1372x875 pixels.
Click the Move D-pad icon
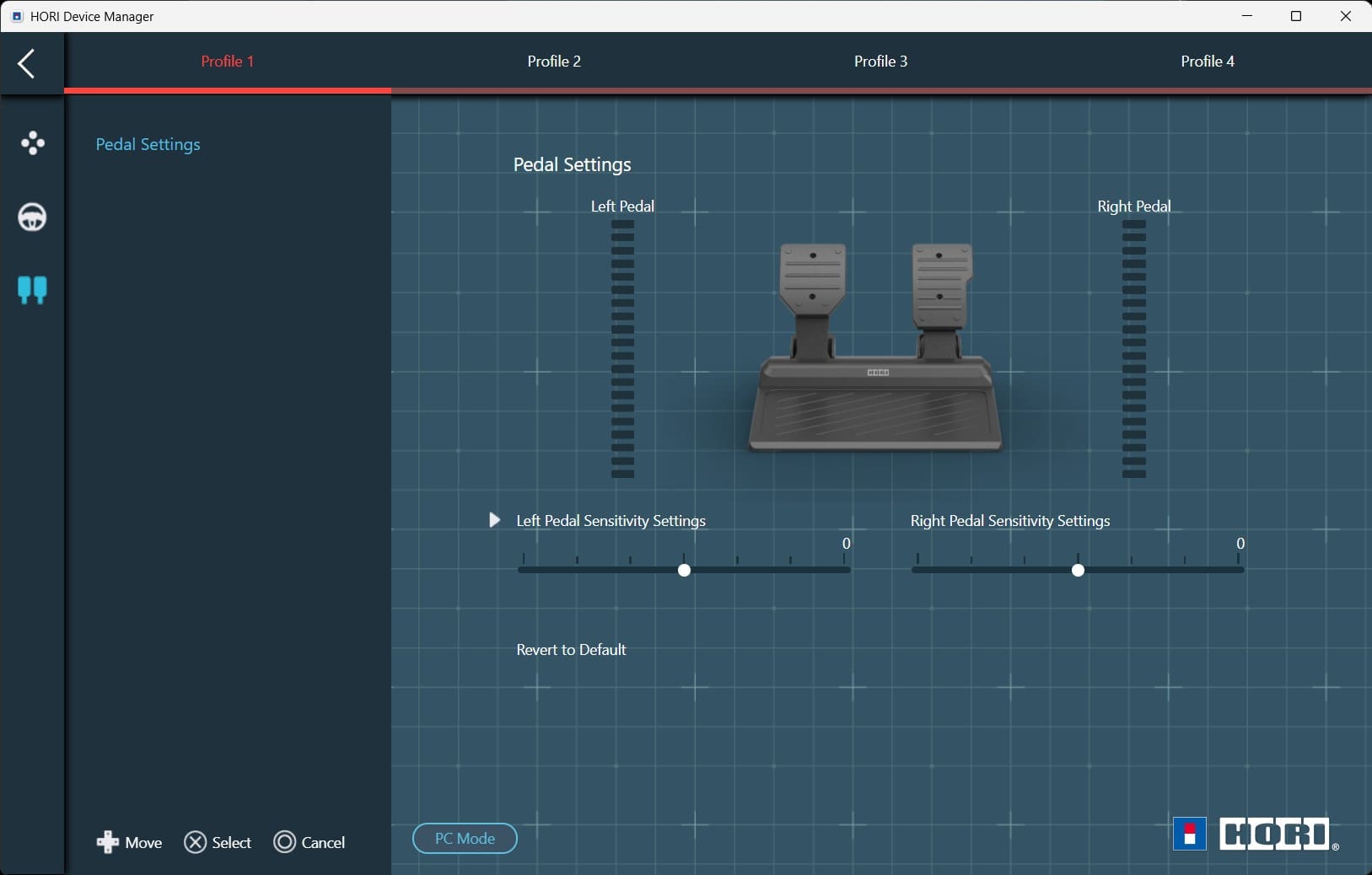tap(108, 842)
